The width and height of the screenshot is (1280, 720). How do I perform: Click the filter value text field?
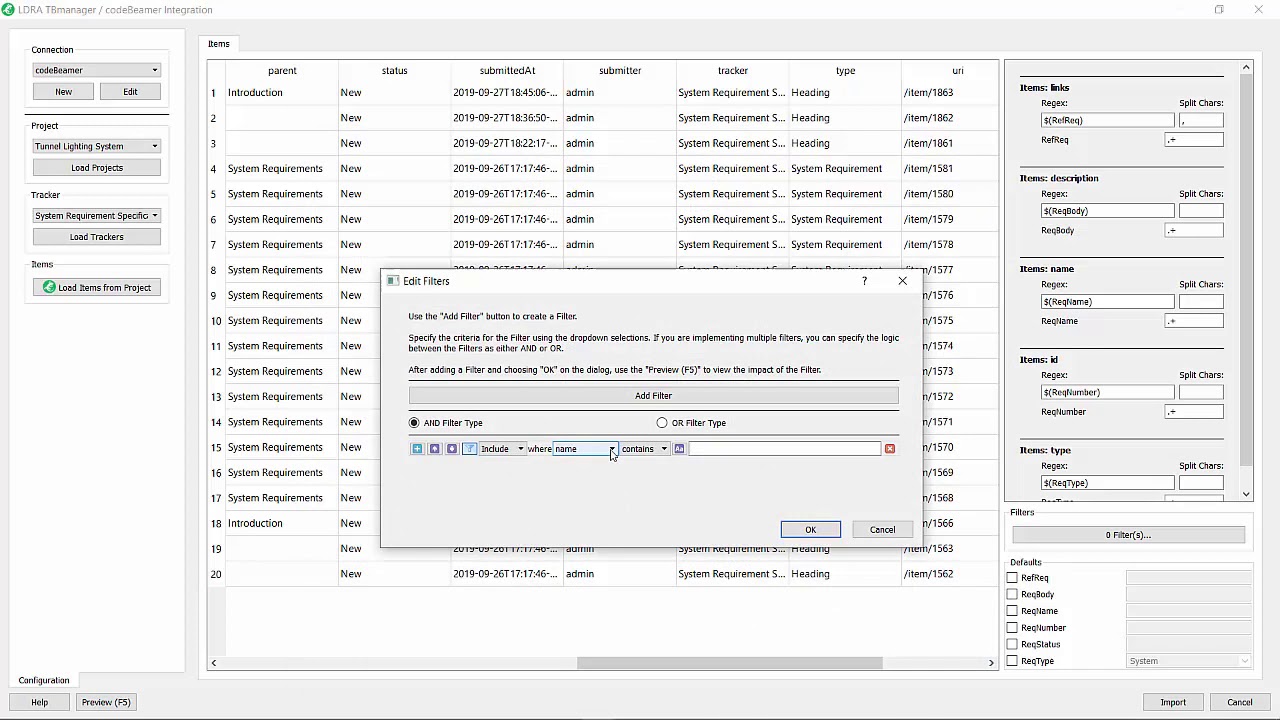pyautogui.click(x=784, y=449)
